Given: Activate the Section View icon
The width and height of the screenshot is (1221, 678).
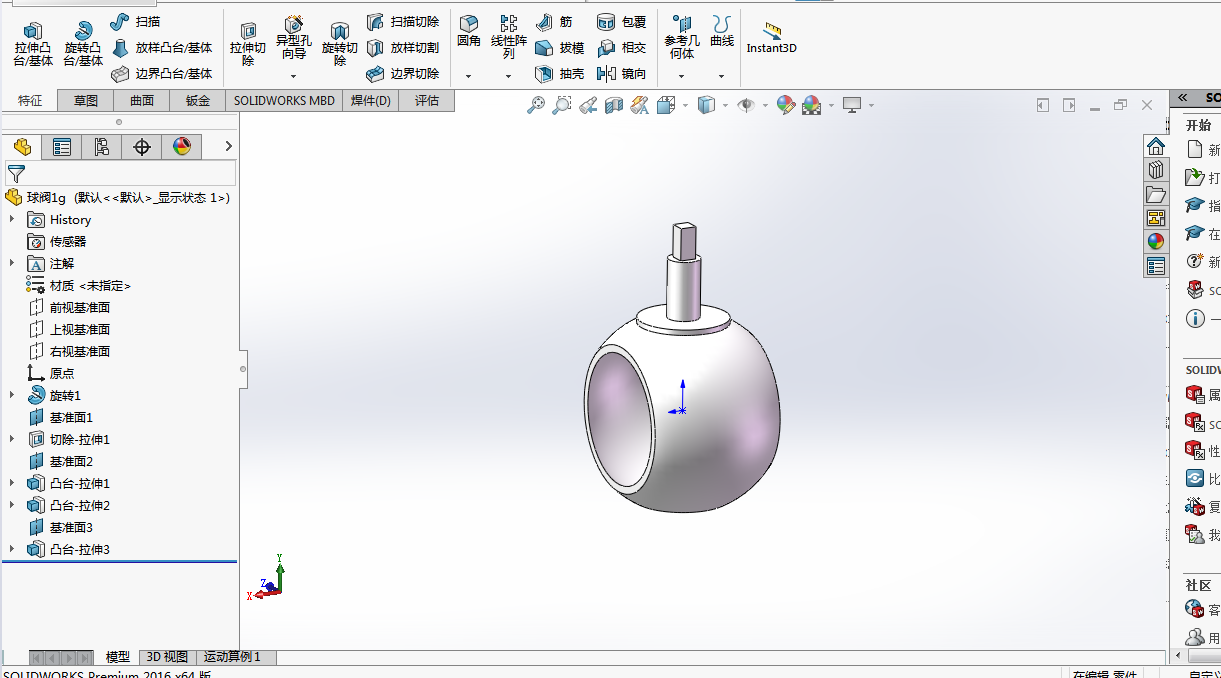Looking at the screenshot, I should pos(614,105).
